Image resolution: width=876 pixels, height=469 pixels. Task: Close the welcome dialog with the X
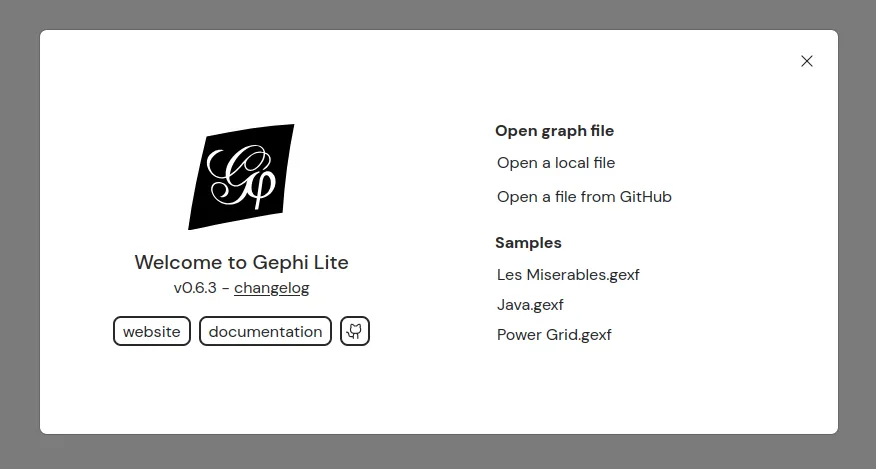pyautogui.click(x=807, y=61)
